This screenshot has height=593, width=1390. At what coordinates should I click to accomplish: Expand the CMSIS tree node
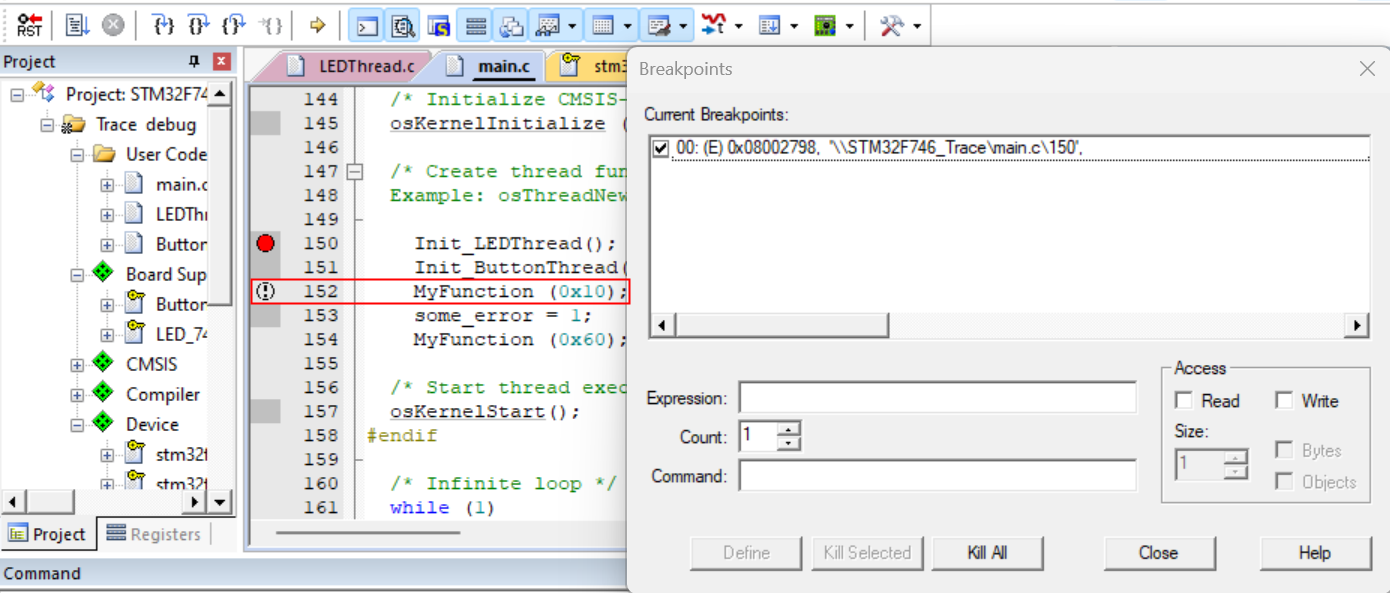tap(77, 364)
